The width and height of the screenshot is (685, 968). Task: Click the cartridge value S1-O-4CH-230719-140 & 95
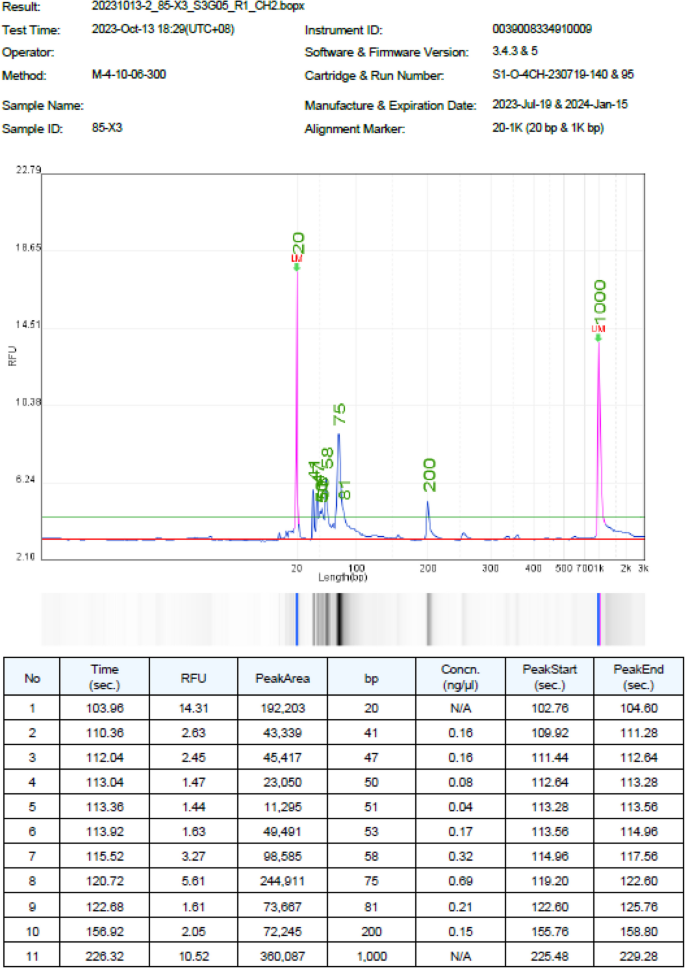pyautogui.click(x=563, y=75)
